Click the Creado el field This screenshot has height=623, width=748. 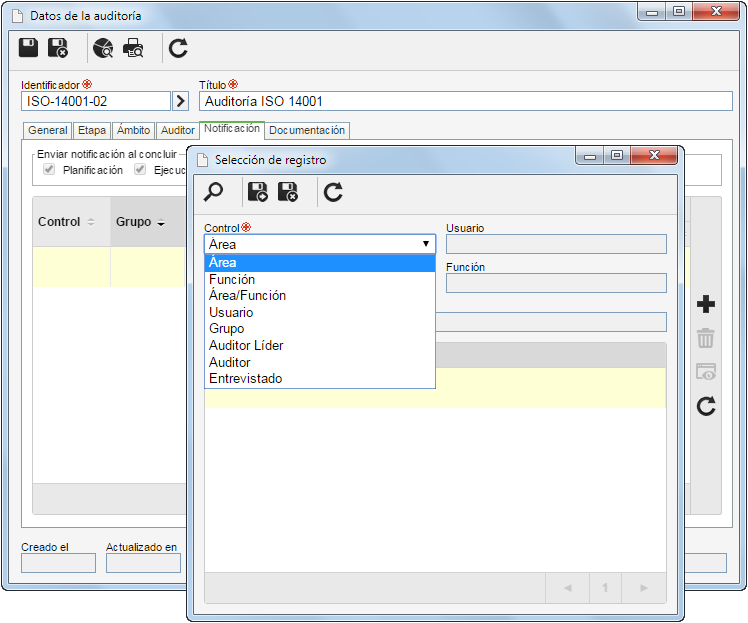[x=58, y=563]
